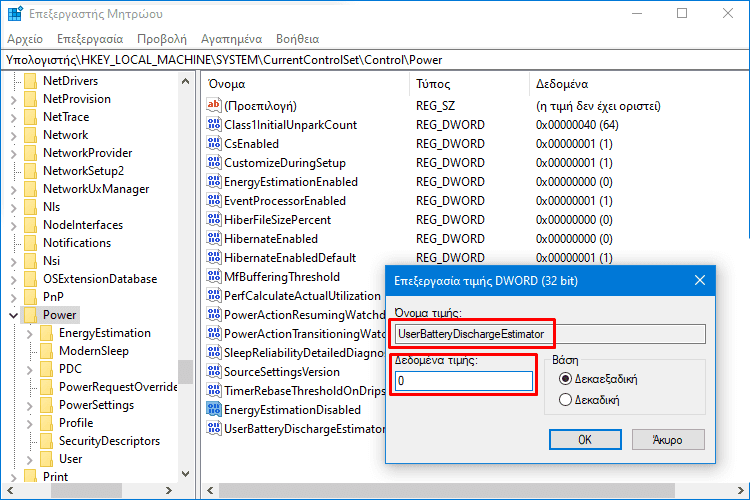The height and width of the screenshot is (500, 750).
Task: Select the NetworkUxManager key
Action: tap(96, 189)
